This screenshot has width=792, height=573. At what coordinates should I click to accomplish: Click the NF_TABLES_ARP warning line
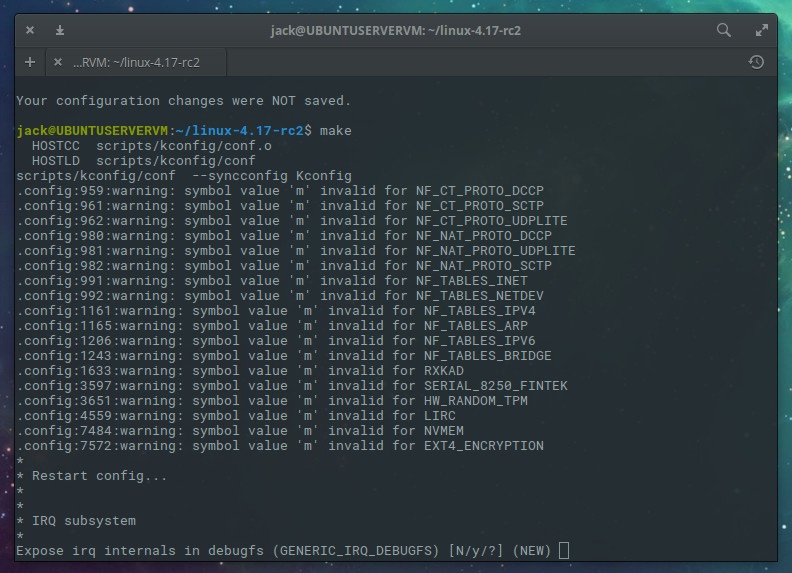tap(272, 326)
